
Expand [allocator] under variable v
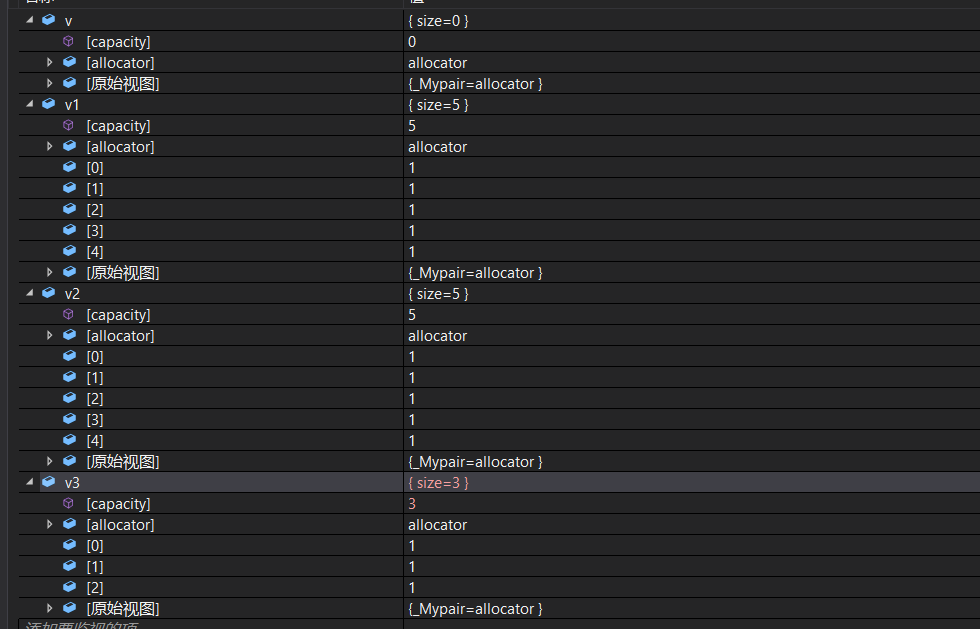coord(49,62)
